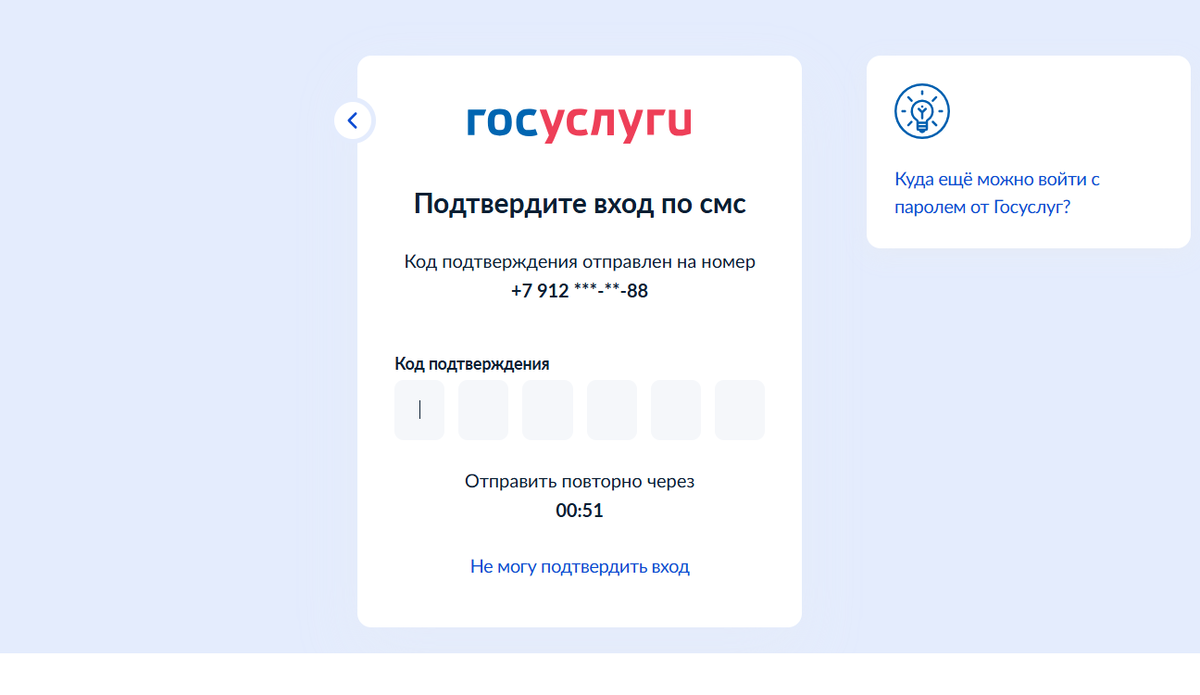
Task: Click 'Не могу подтвердить вход' link
Action: coord(580,567)
